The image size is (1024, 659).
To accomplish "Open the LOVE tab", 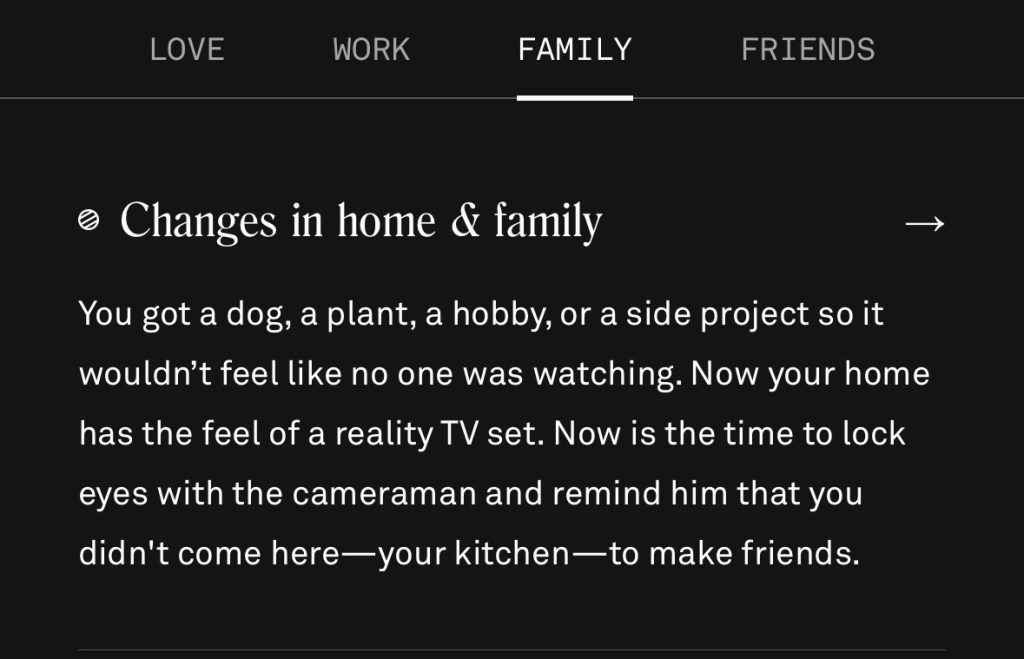I will (186, 49).
